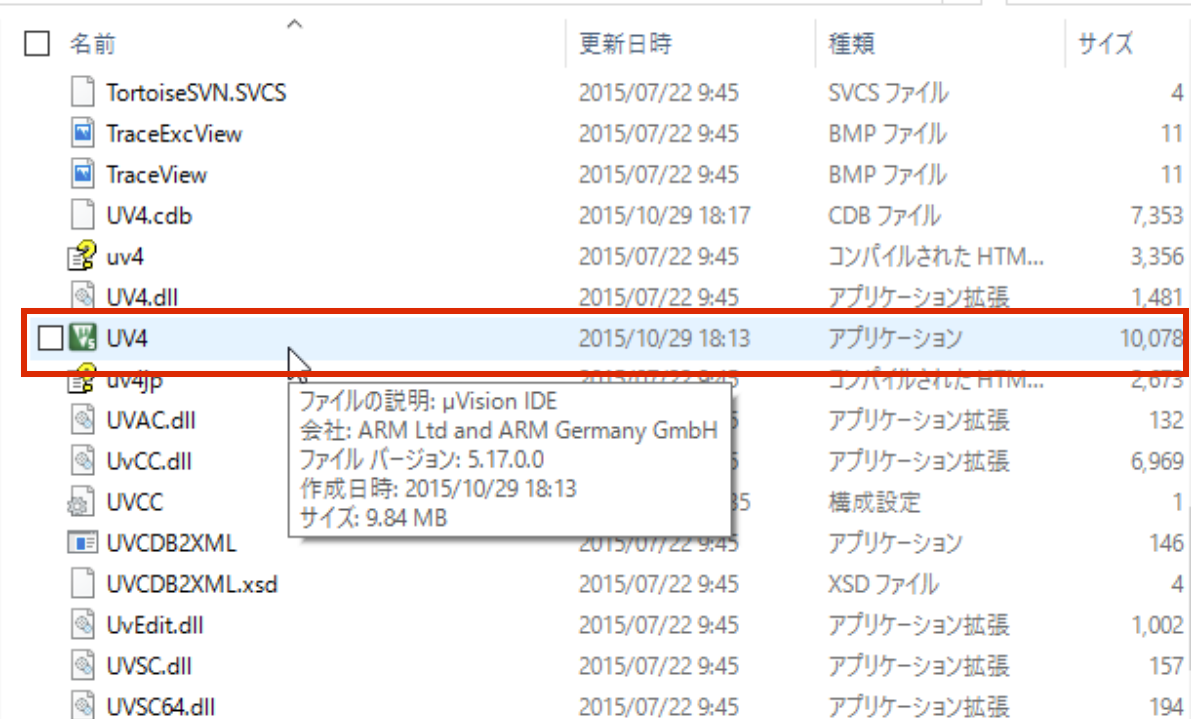Select the UV4.cdb file name
1191x719 pixels.
[149, 216]
